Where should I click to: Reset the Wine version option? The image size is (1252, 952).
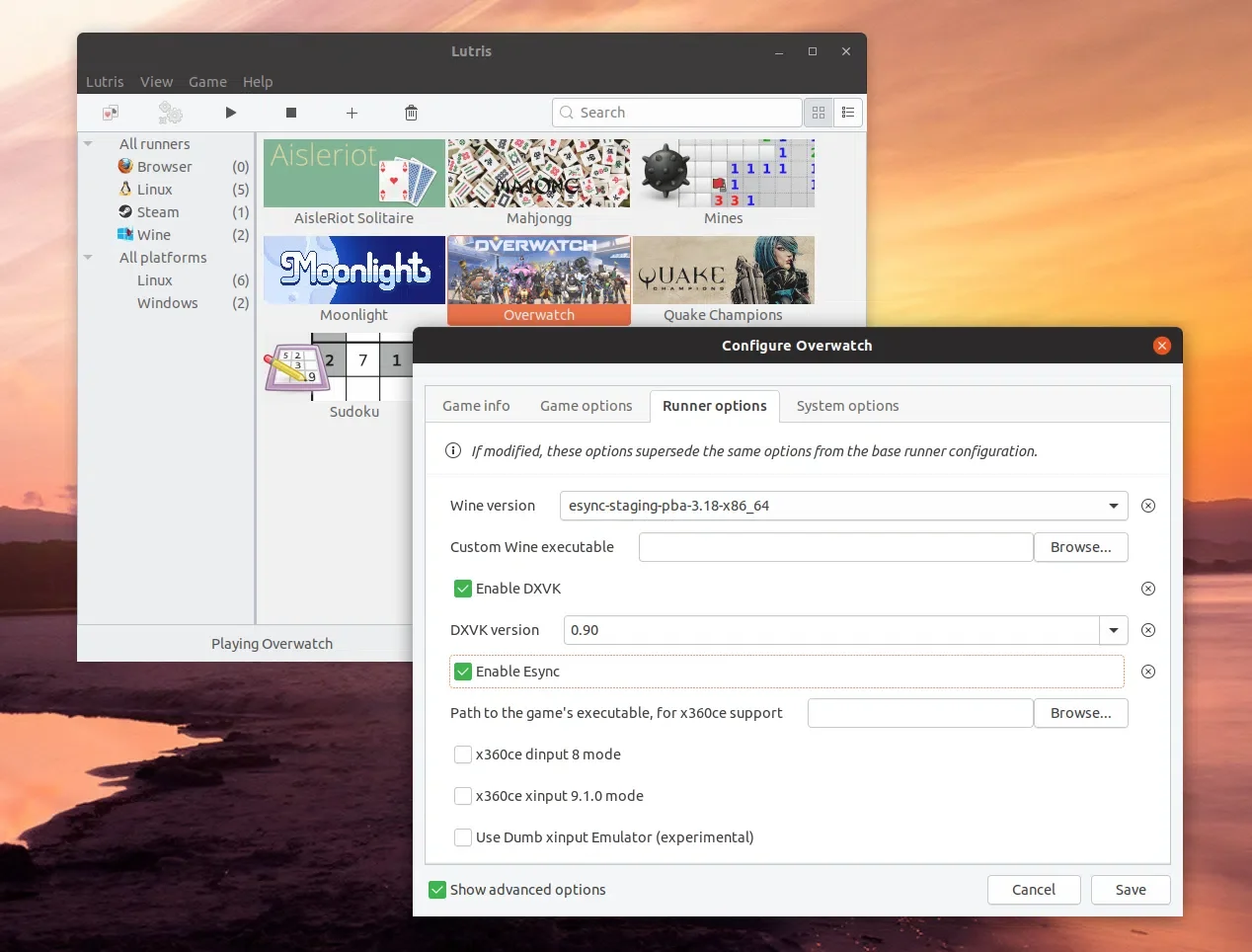(x=1148, y=506)
